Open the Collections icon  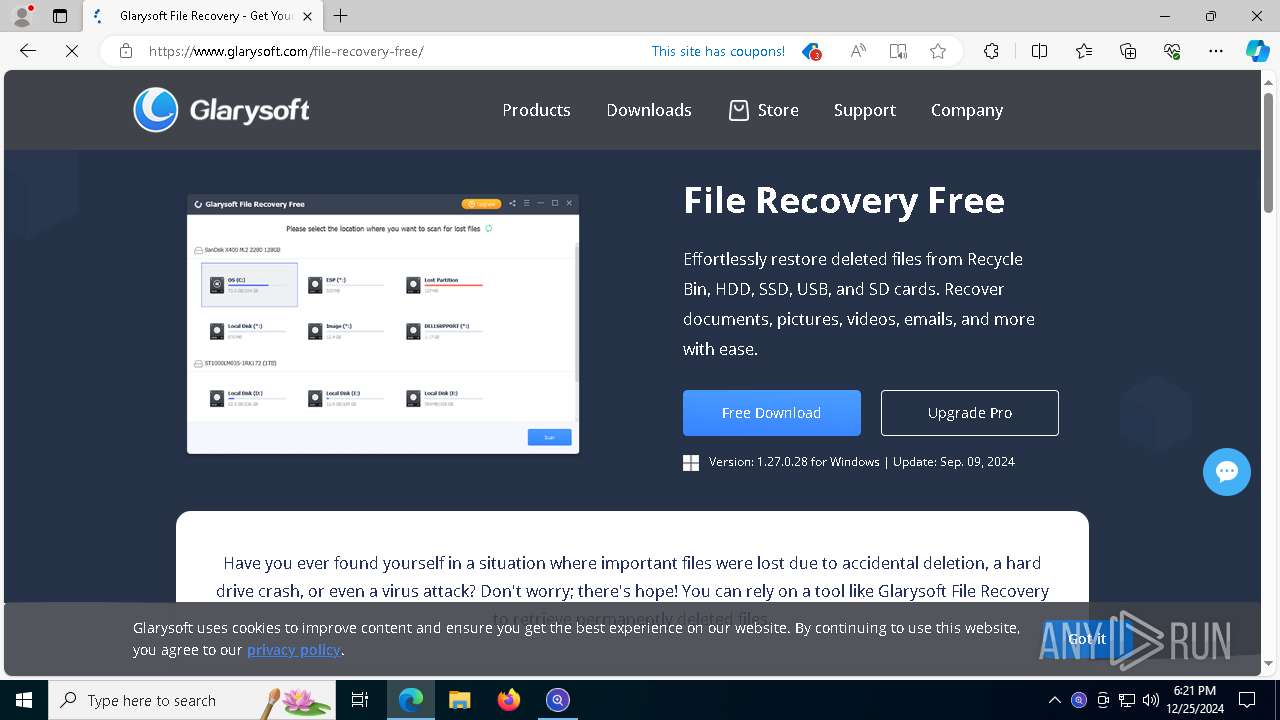pos(1128,51)
